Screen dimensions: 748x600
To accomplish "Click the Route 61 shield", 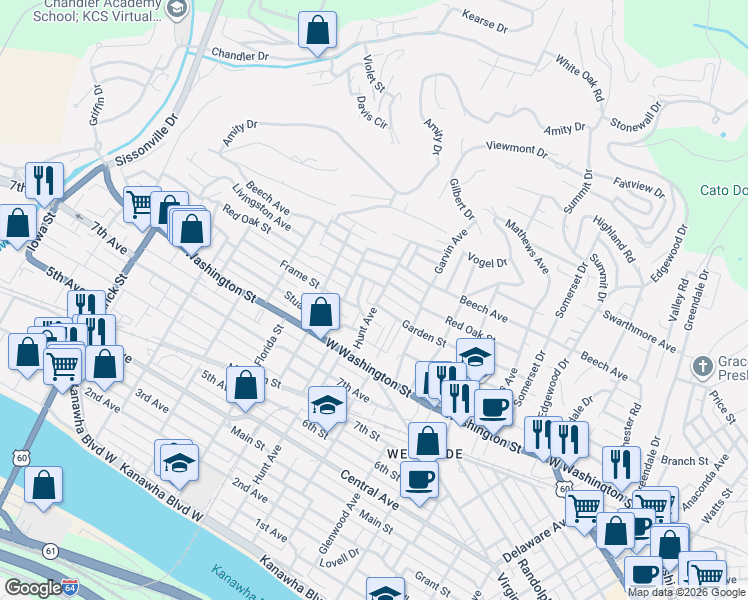I will point(50,552).
